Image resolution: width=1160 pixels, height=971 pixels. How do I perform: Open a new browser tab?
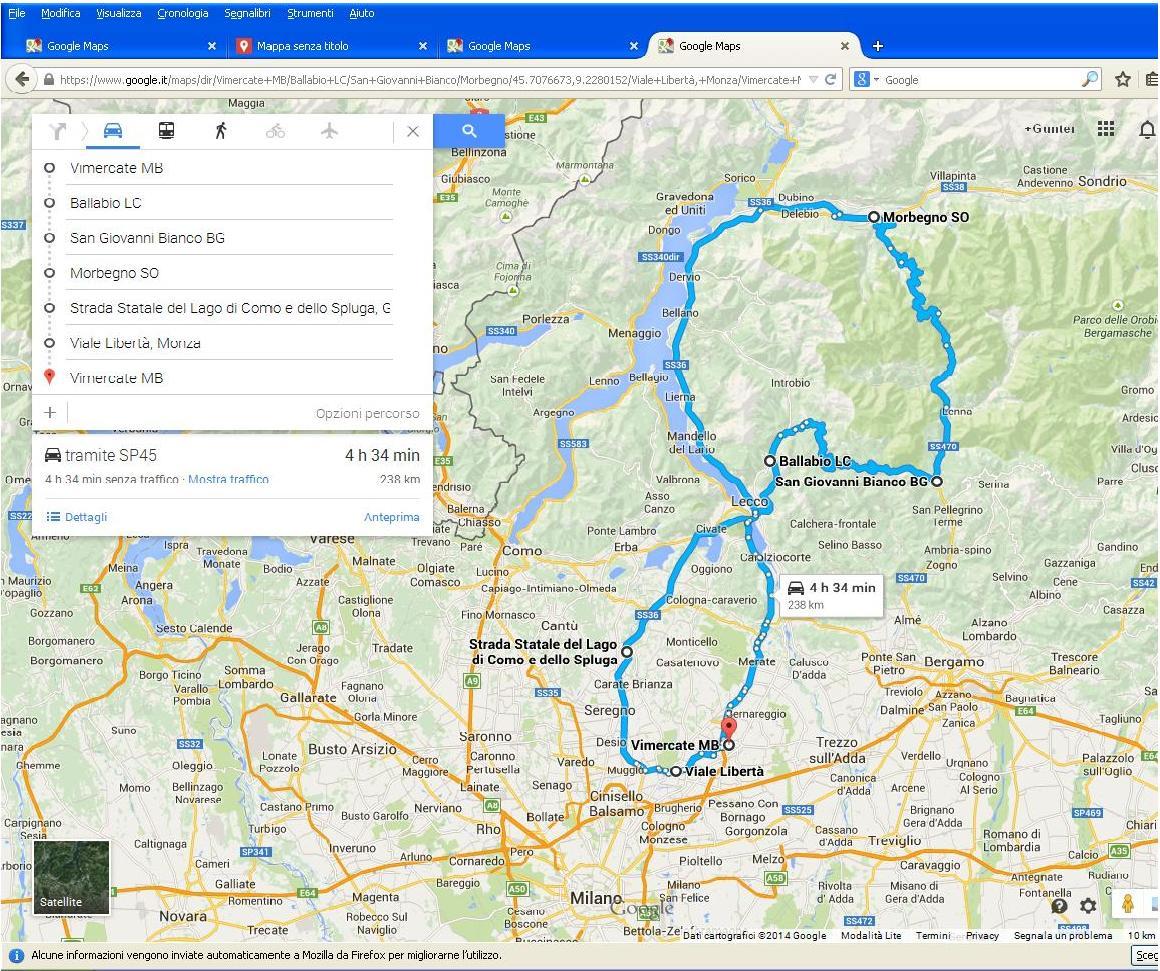[x=878, y=46]
